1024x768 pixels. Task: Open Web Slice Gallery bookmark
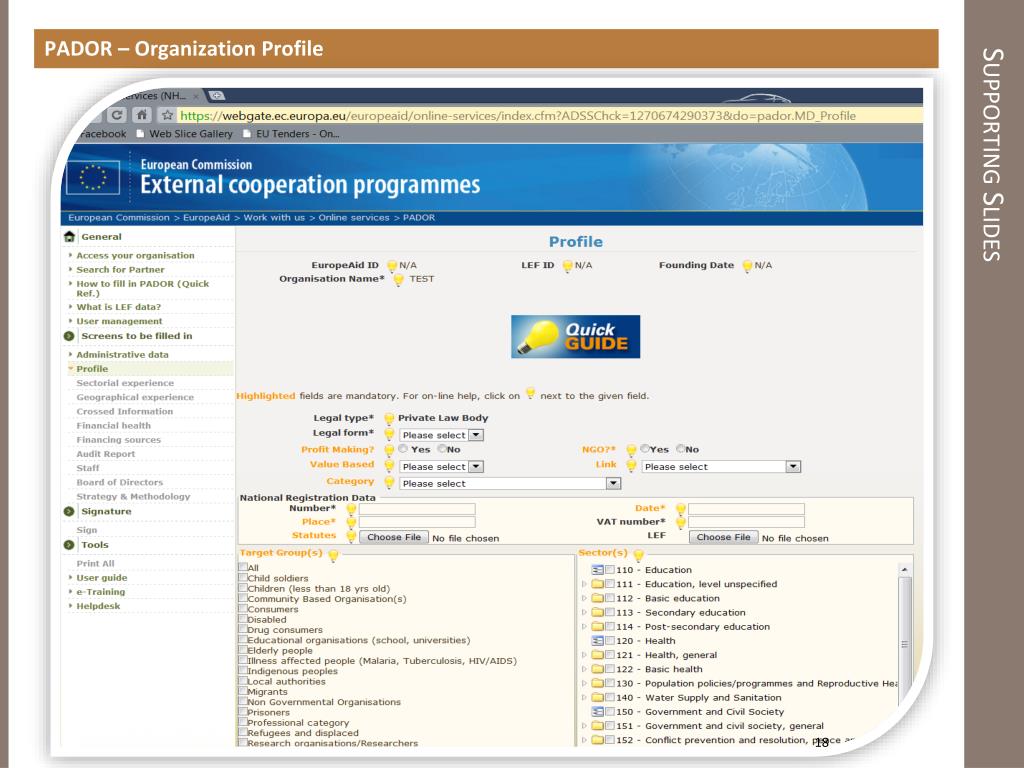[184, 134]
